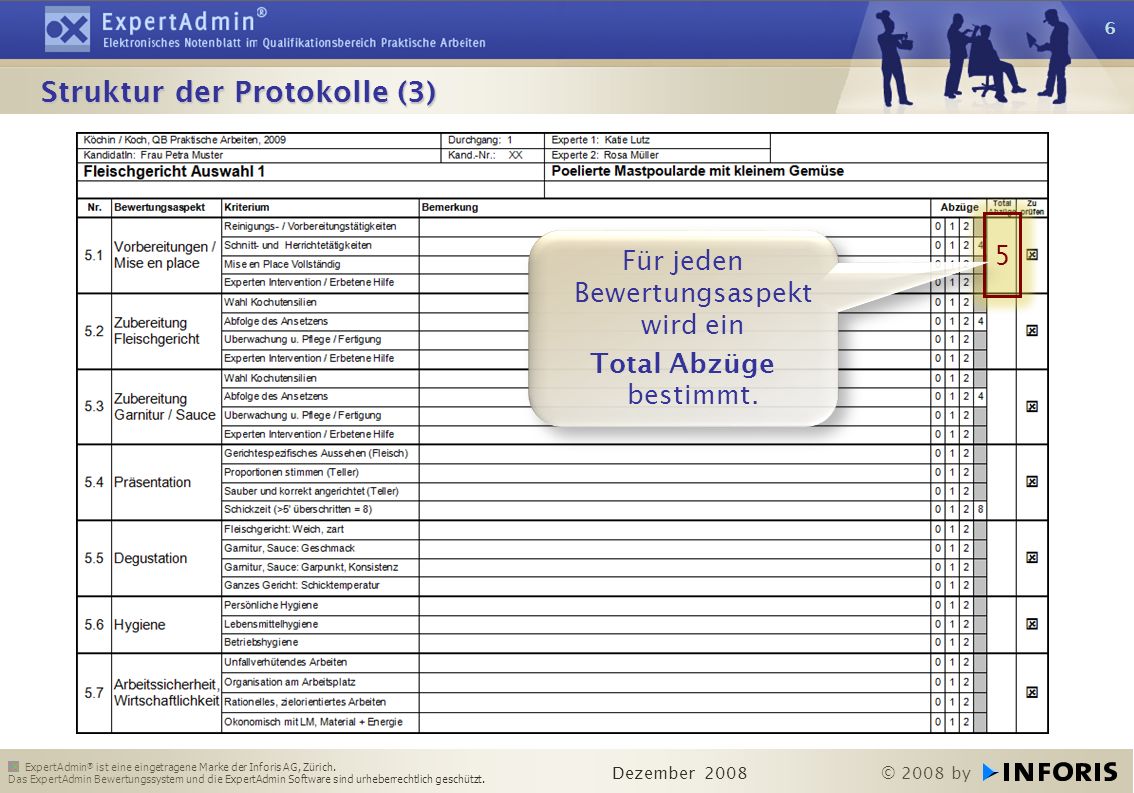The image size is (1134, 793).
Task: Click the 'Zubereitung Garnitur / Sauce' aspect cell
Action: point(164,407)
